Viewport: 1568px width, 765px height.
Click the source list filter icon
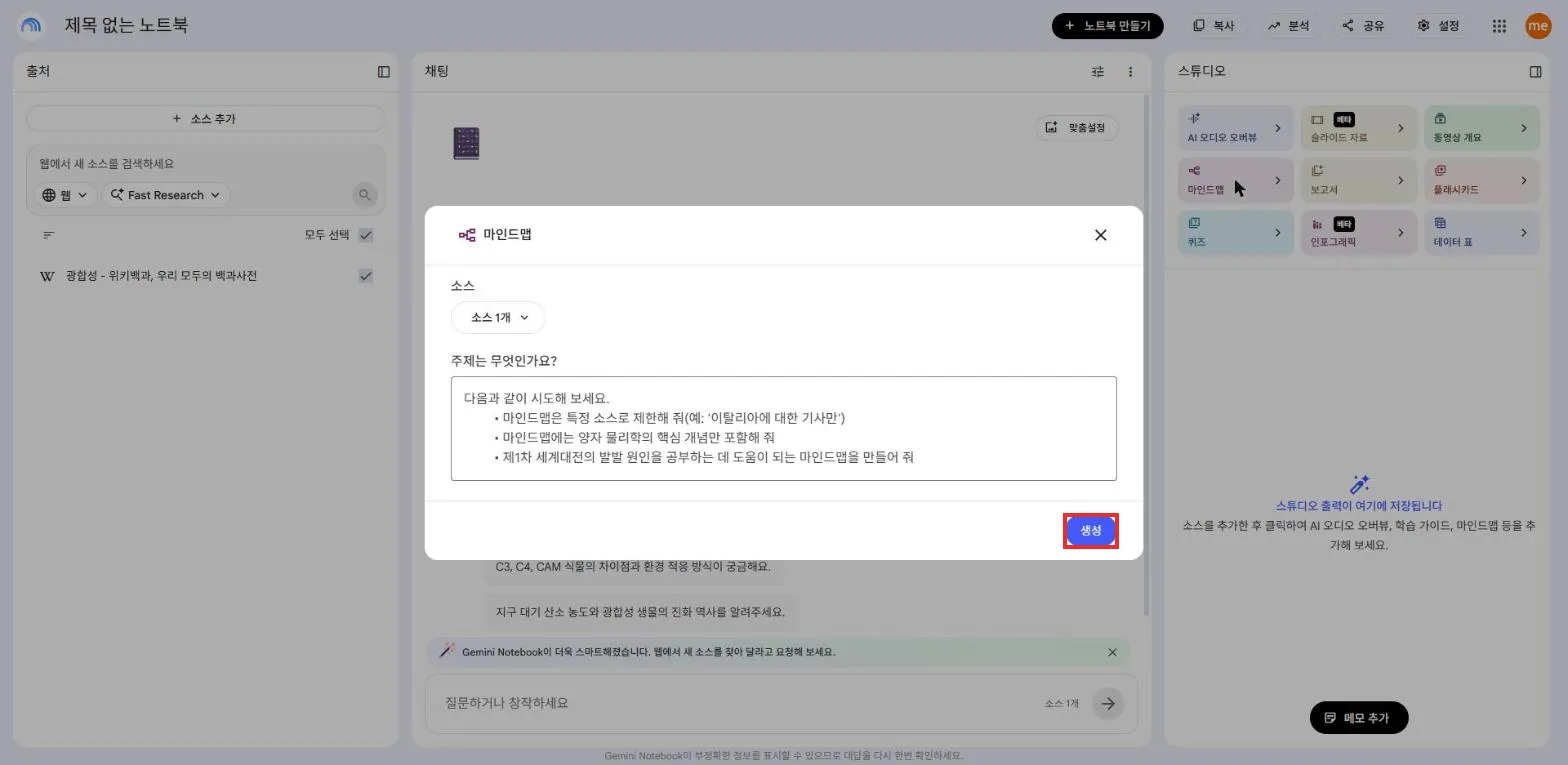pos(48,235)
